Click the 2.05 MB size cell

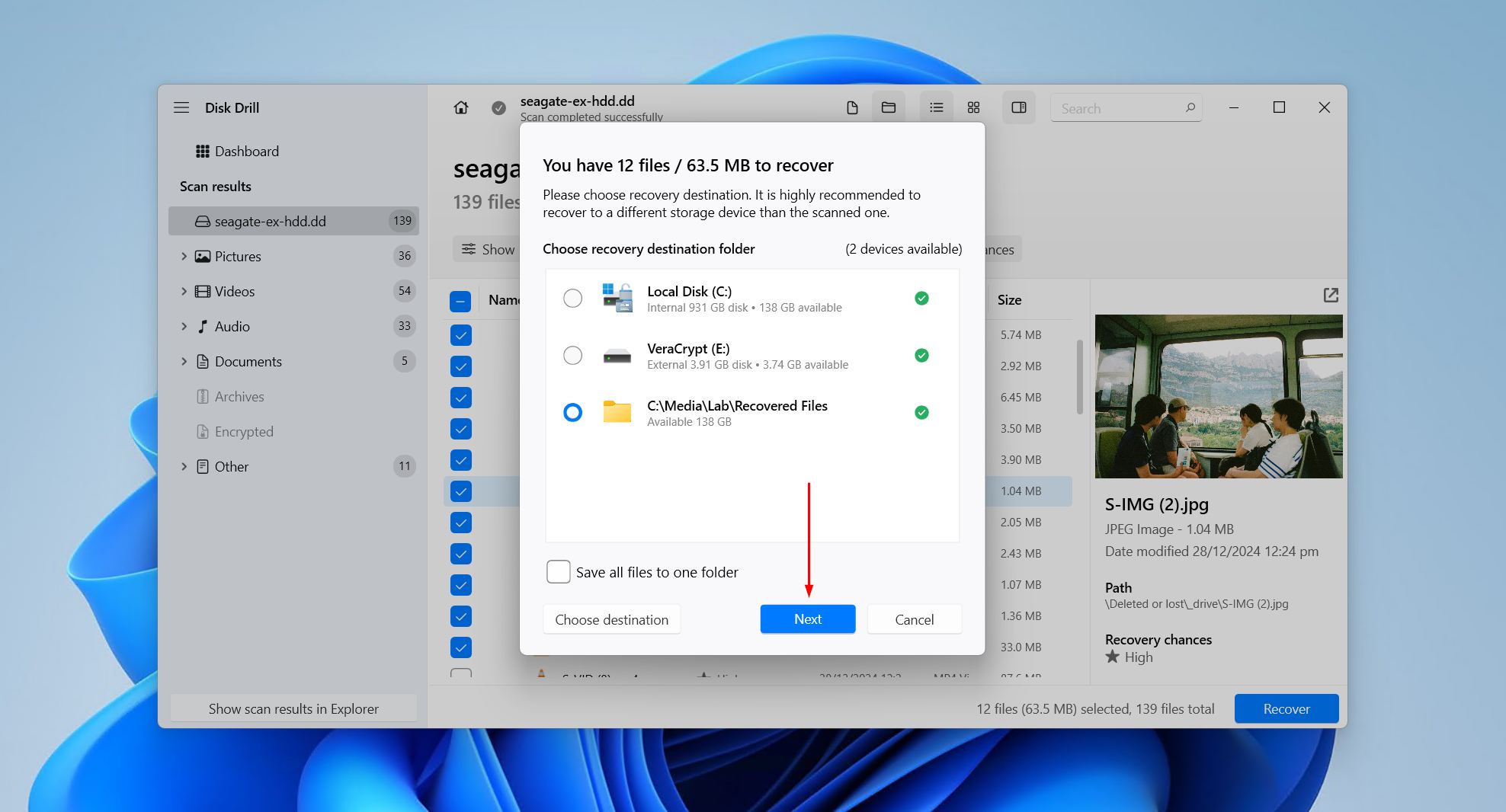click(1021, 523)
